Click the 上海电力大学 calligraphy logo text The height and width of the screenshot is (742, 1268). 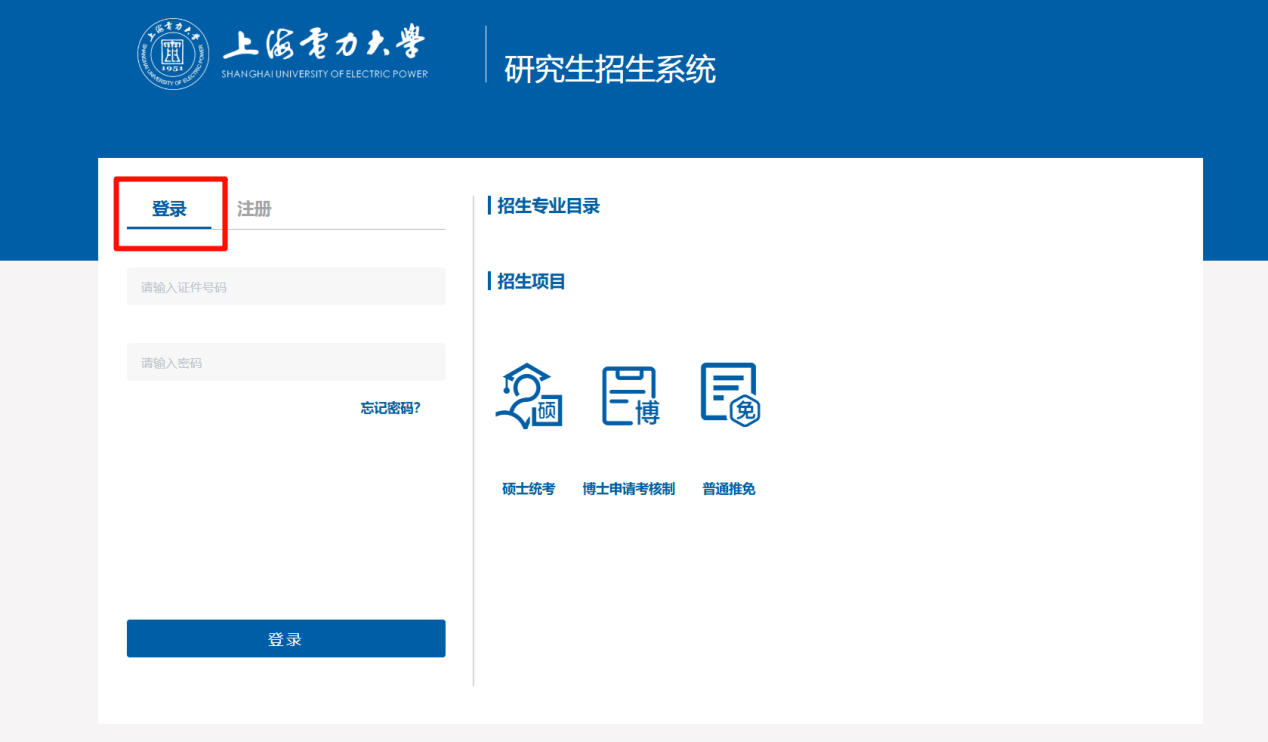(324, 44)
